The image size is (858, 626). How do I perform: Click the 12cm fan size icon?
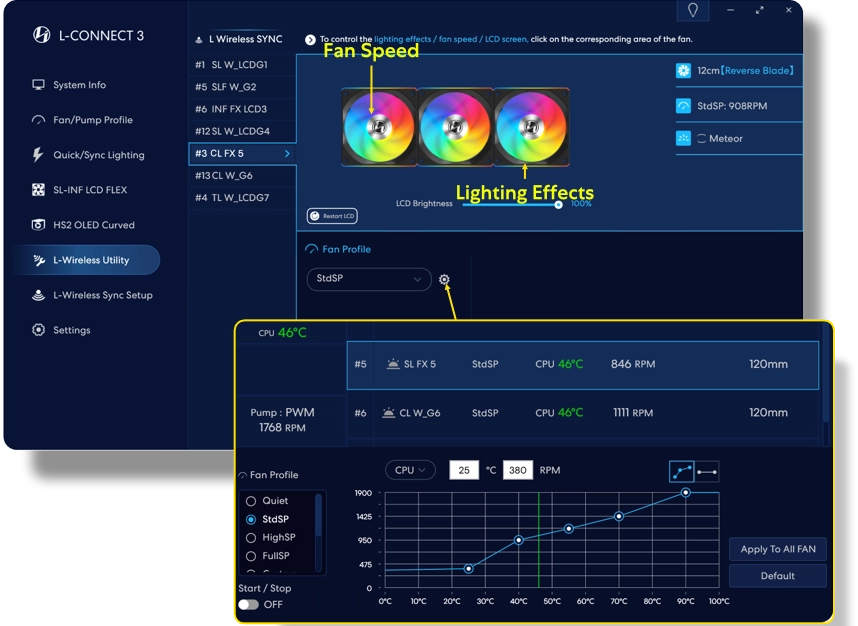(683, 71)
